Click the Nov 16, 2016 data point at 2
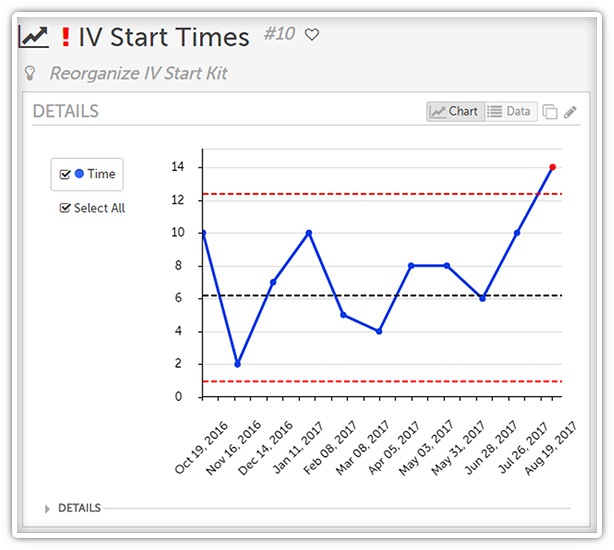The height and width of the screenshot is (550, 614). (238, 364)
